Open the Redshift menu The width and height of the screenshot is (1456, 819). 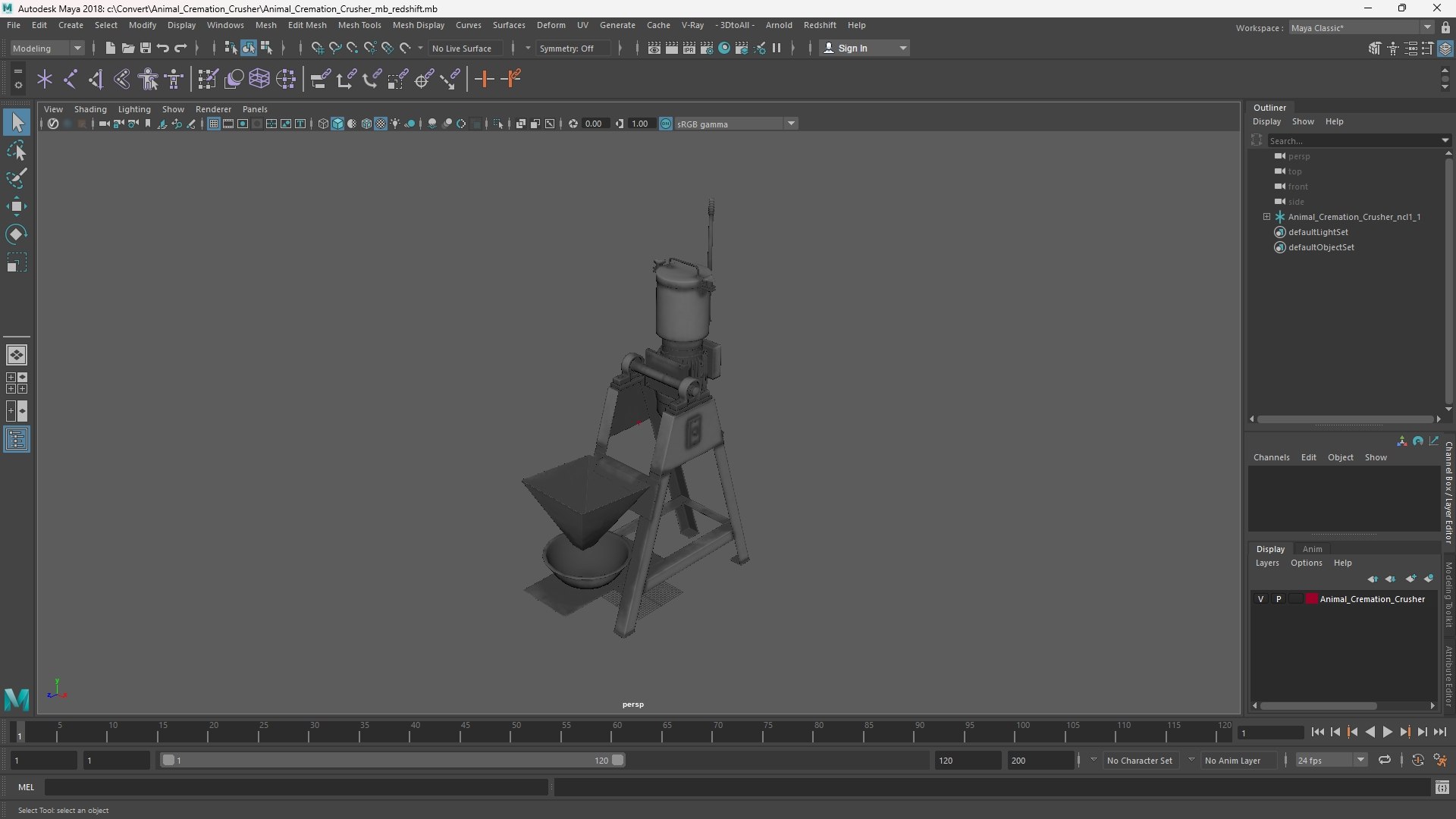pyautogui.click(x=820, y=25)
